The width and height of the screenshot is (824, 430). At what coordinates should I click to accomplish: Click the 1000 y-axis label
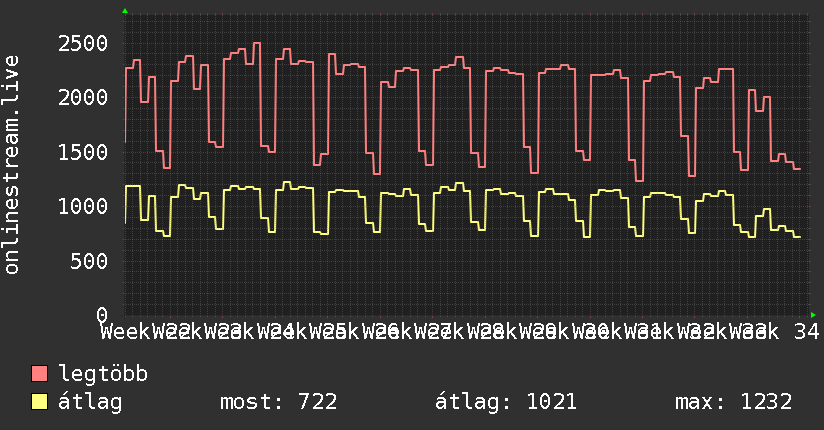(x=83, y=206)
